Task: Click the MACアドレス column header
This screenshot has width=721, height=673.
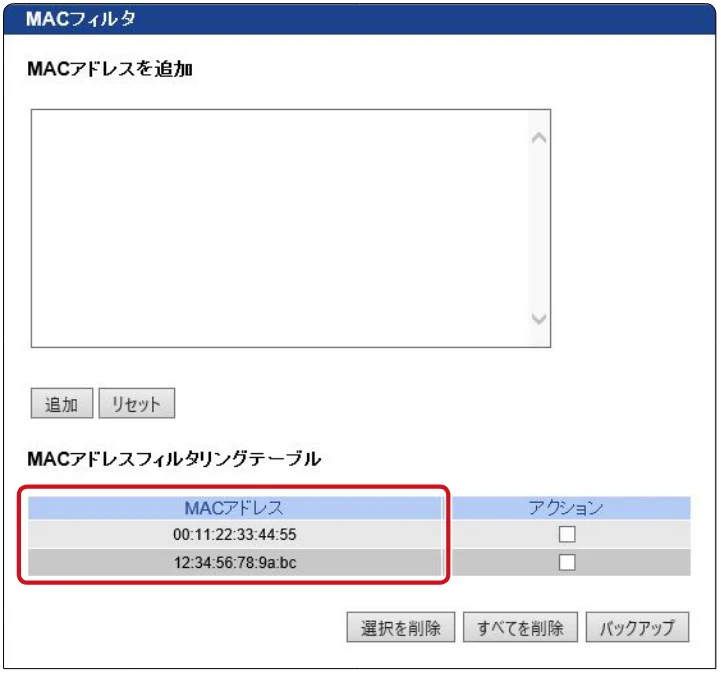Action: [235, 508]
